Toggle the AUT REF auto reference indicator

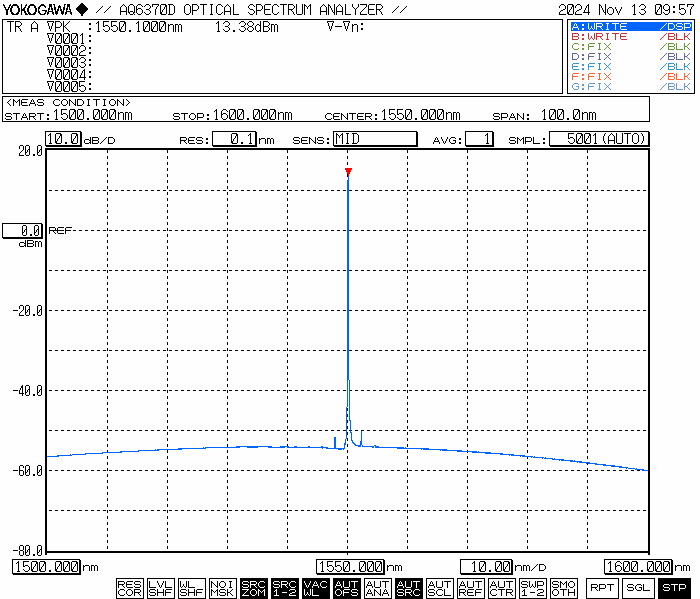471,588
